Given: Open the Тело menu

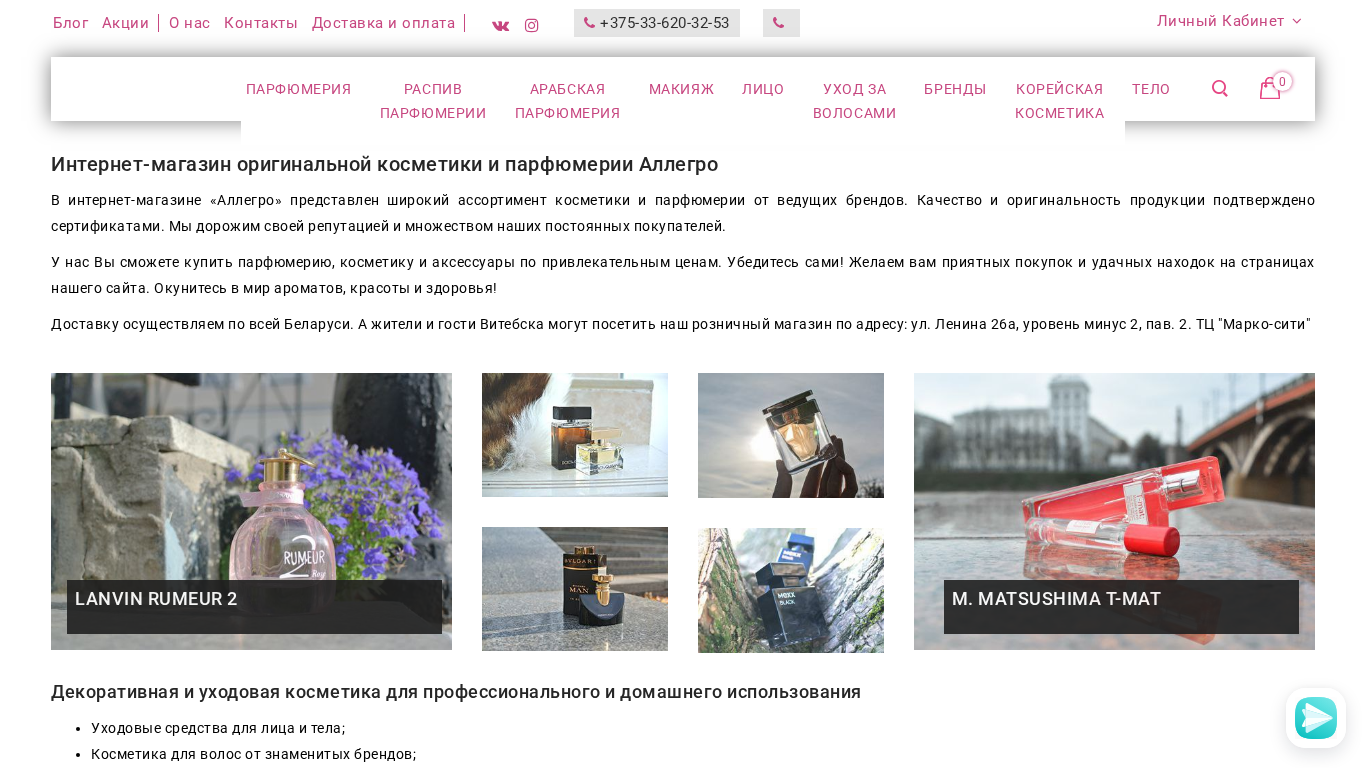Looking at the screenshot, I should [x=1151, y=89].
